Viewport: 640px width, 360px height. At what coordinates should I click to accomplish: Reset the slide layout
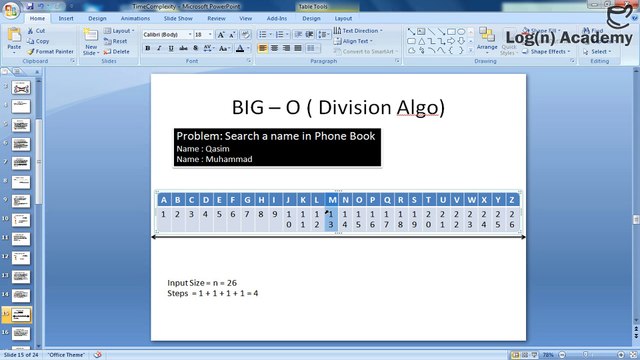pyautogui.click(x=116, y=41)
